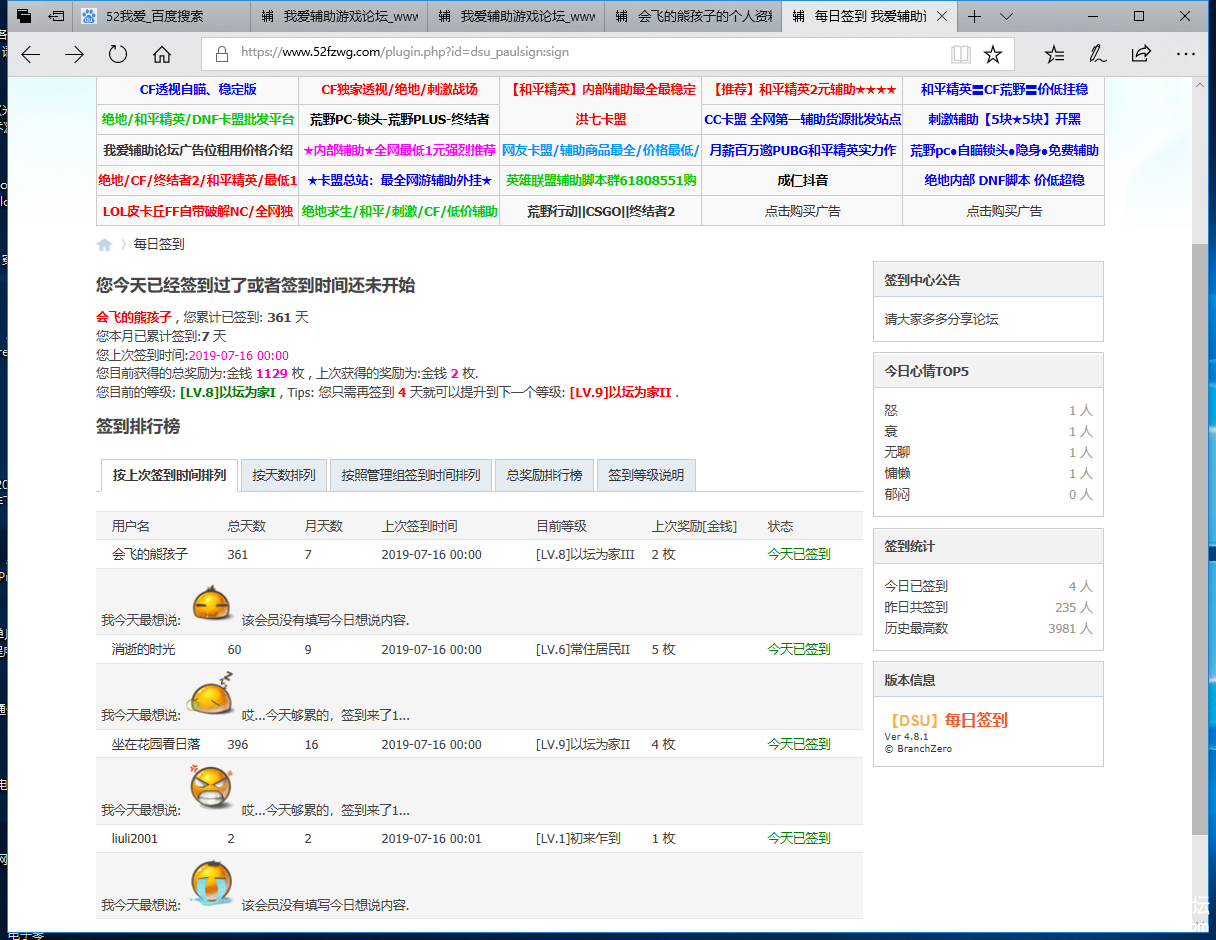
Task: Open the browser home page
Action: [x=162, y=54]
